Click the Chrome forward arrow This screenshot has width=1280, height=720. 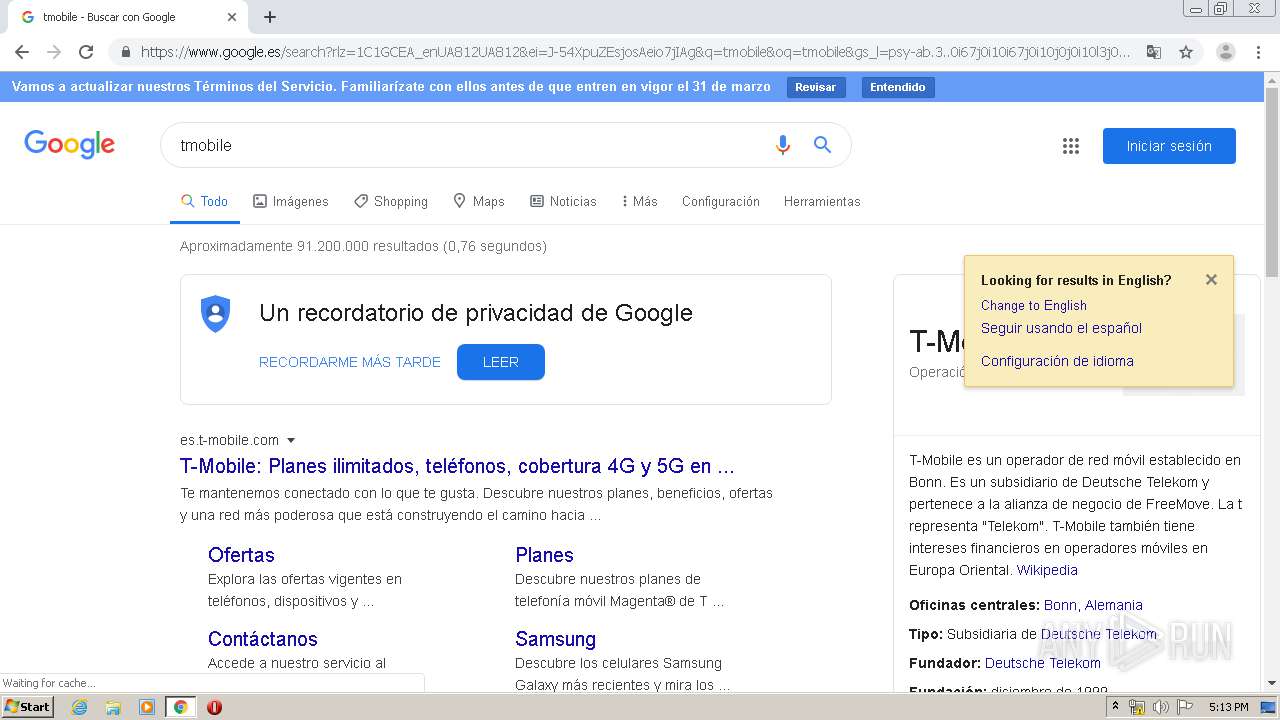pyautogui.click(x=54, y=52)
